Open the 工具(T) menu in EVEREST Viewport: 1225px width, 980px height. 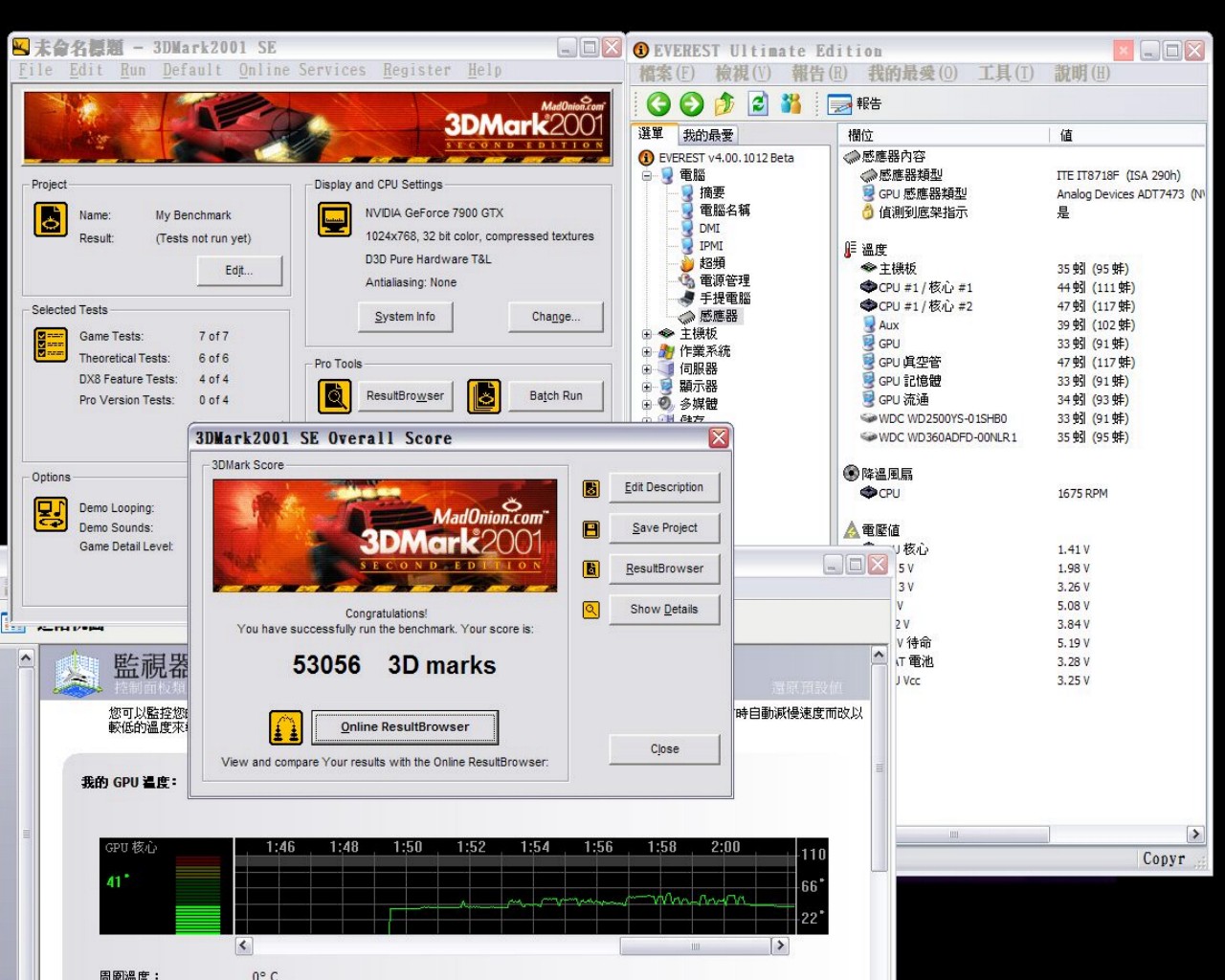[x=1006, y=74]
